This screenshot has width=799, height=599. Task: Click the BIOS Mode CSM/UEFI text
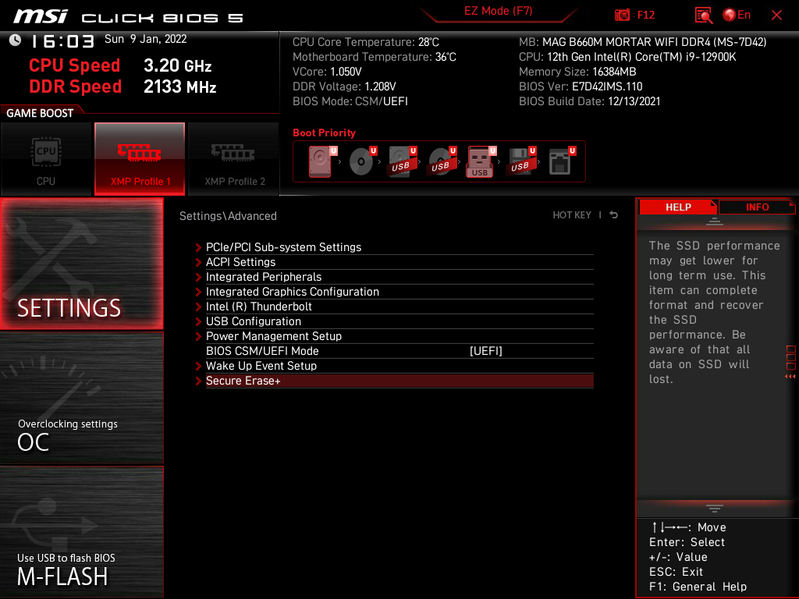[350, 101]
